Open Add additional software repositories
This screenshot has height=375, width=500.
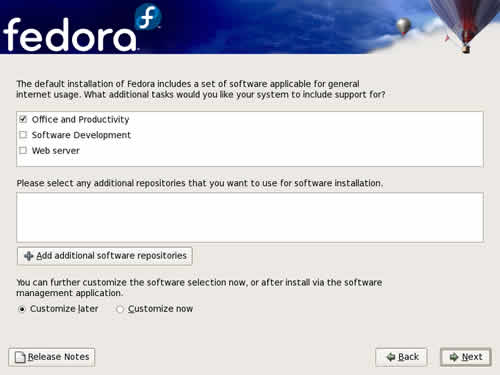(x=105, y=256)
